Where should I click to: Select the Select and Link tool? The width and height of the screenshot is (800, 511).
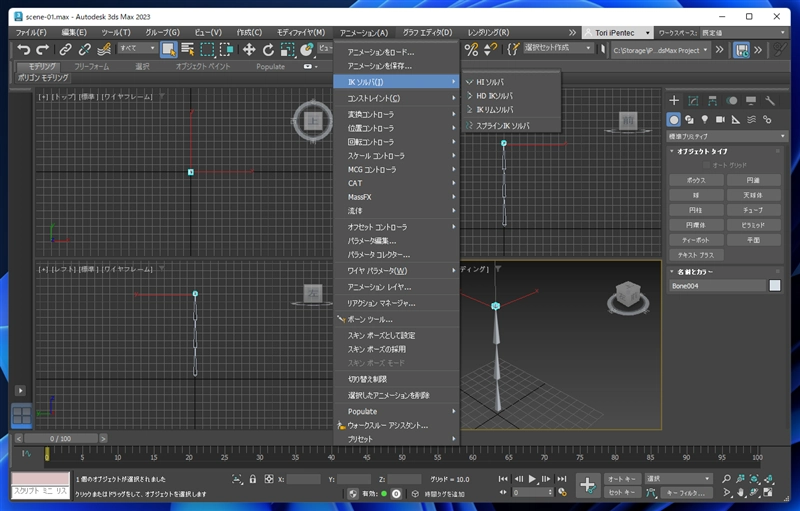pyautogui.click(x=65, y=49)
